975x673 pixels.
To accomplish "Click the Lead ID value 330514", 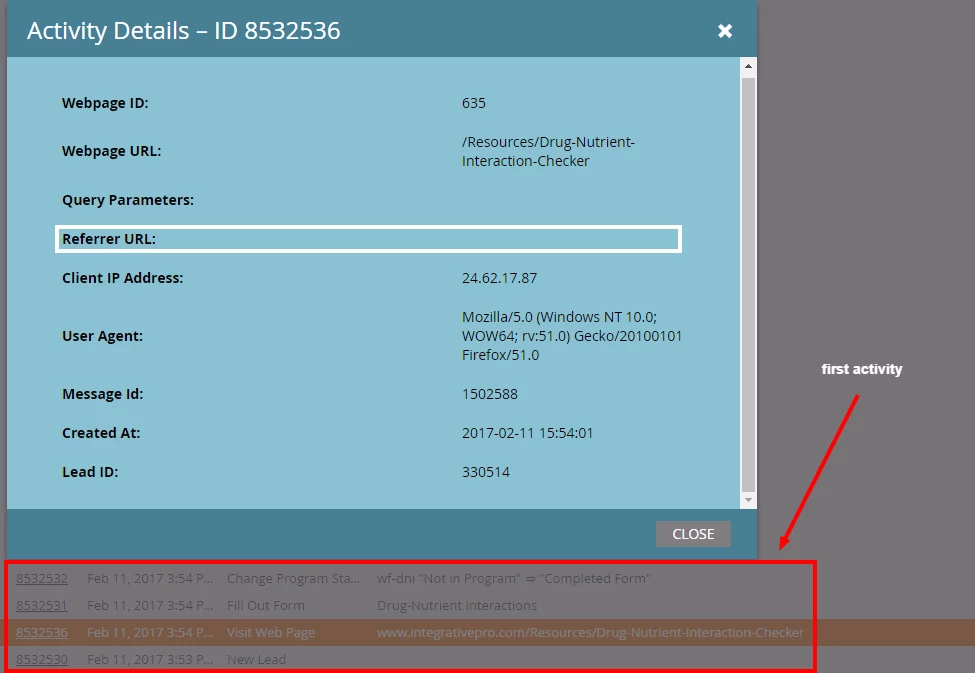I will [x=486, y=472].
